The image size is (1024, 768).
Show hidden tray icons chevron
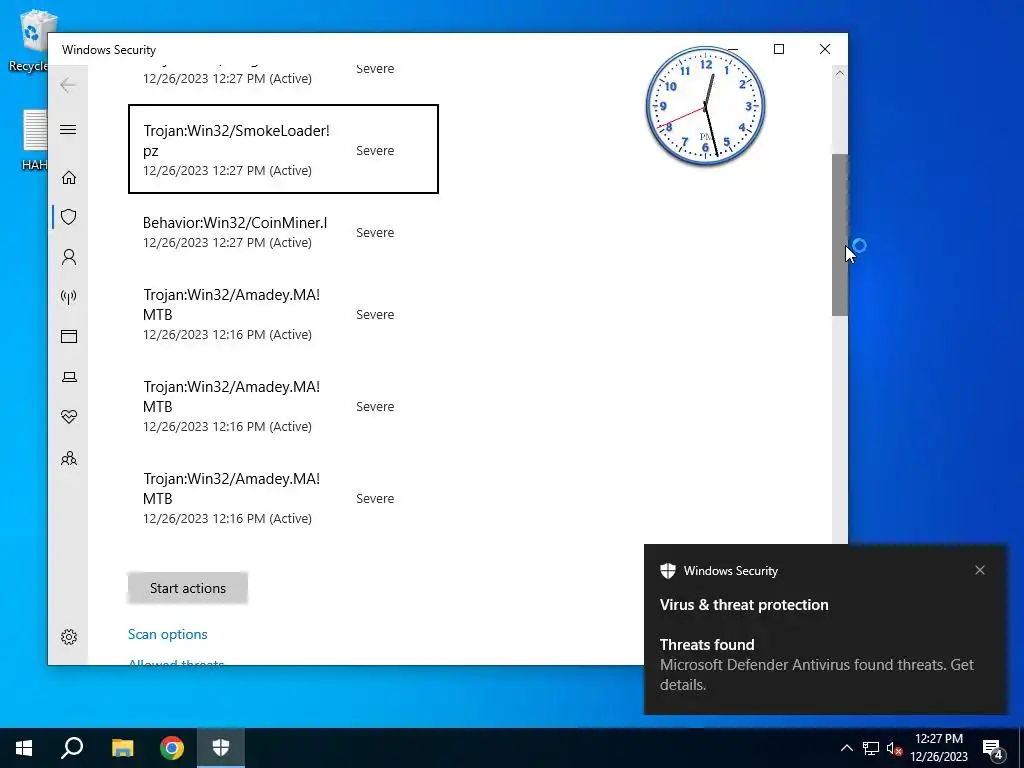846,748
